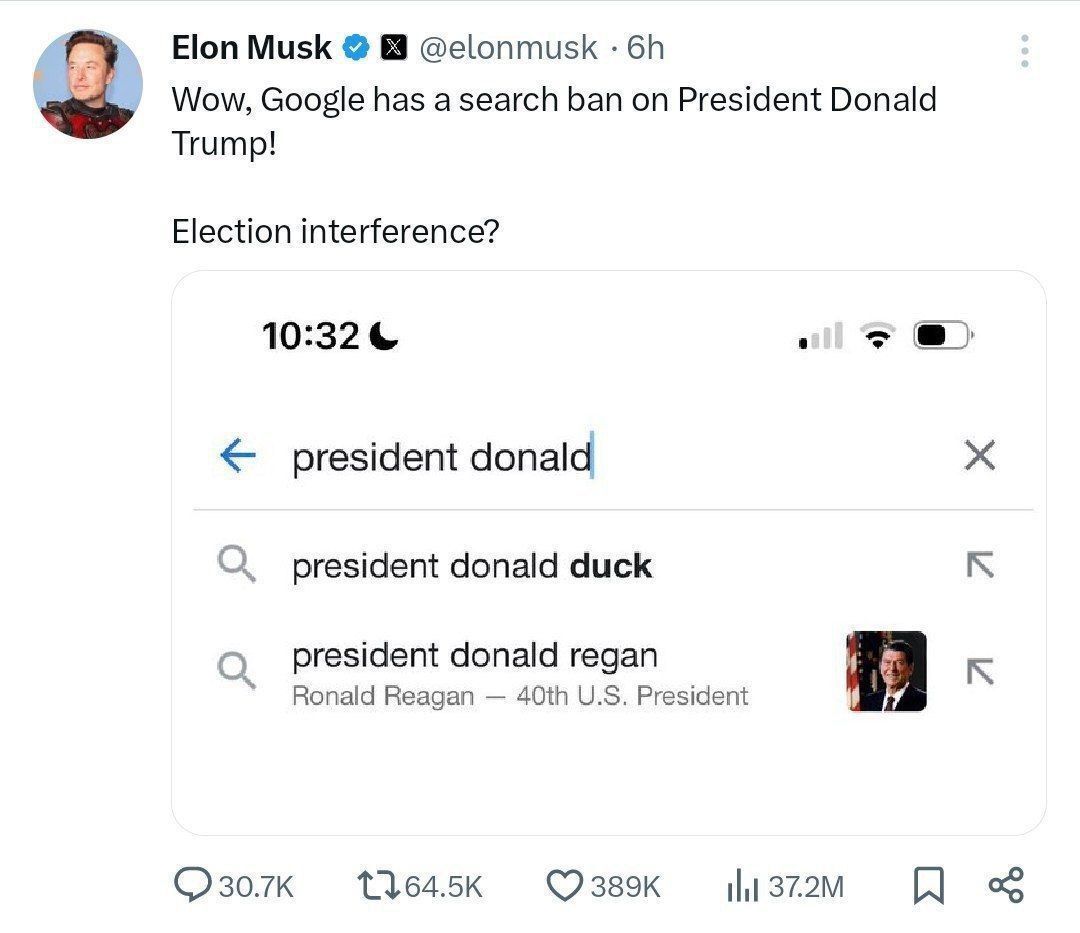Click the 6h timestamp
The image size is (1080, 933).
(x=645, y=47)
